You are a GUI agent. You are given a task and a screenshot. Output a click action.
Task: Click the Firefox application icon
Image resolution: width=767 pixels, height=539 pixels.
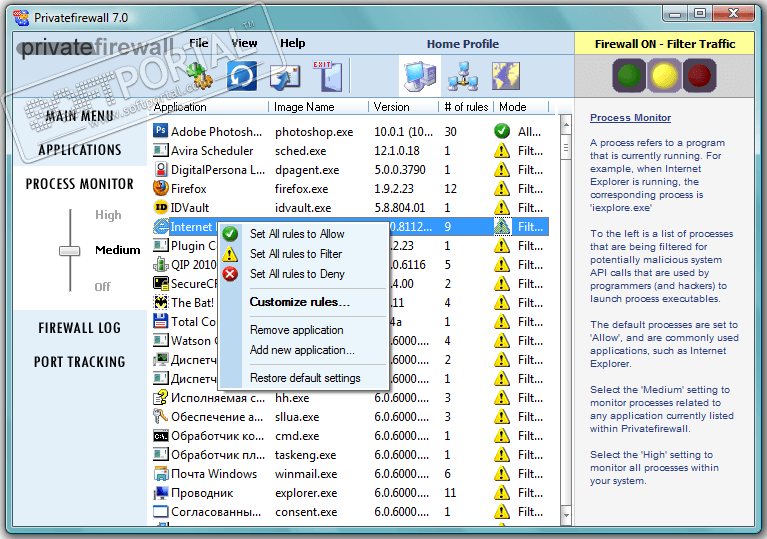coord(160,188)
